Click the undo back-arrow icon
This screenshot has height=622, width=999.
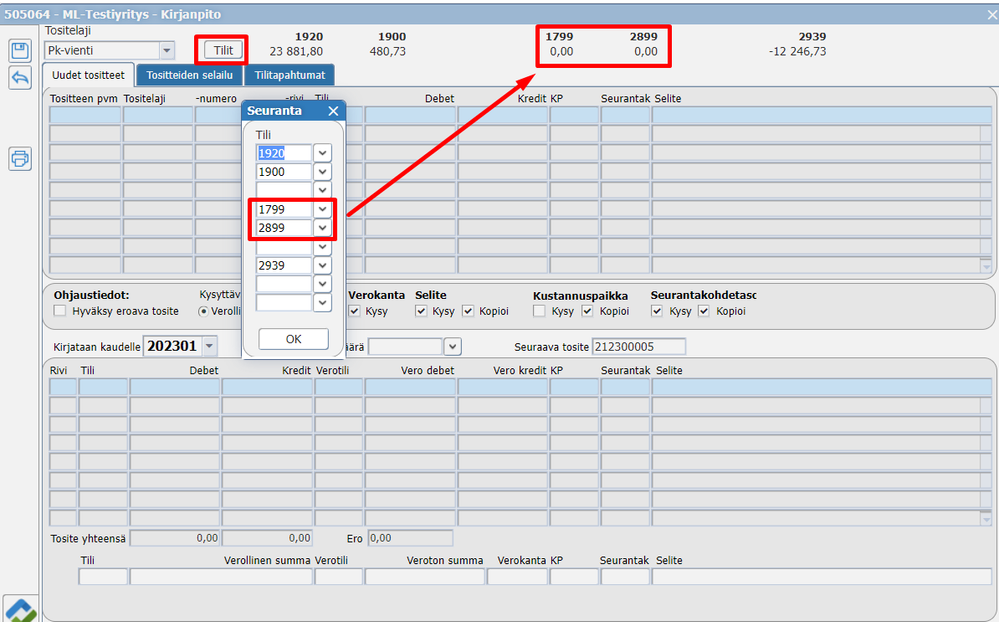pyautogui.click(x=20, y=78)
